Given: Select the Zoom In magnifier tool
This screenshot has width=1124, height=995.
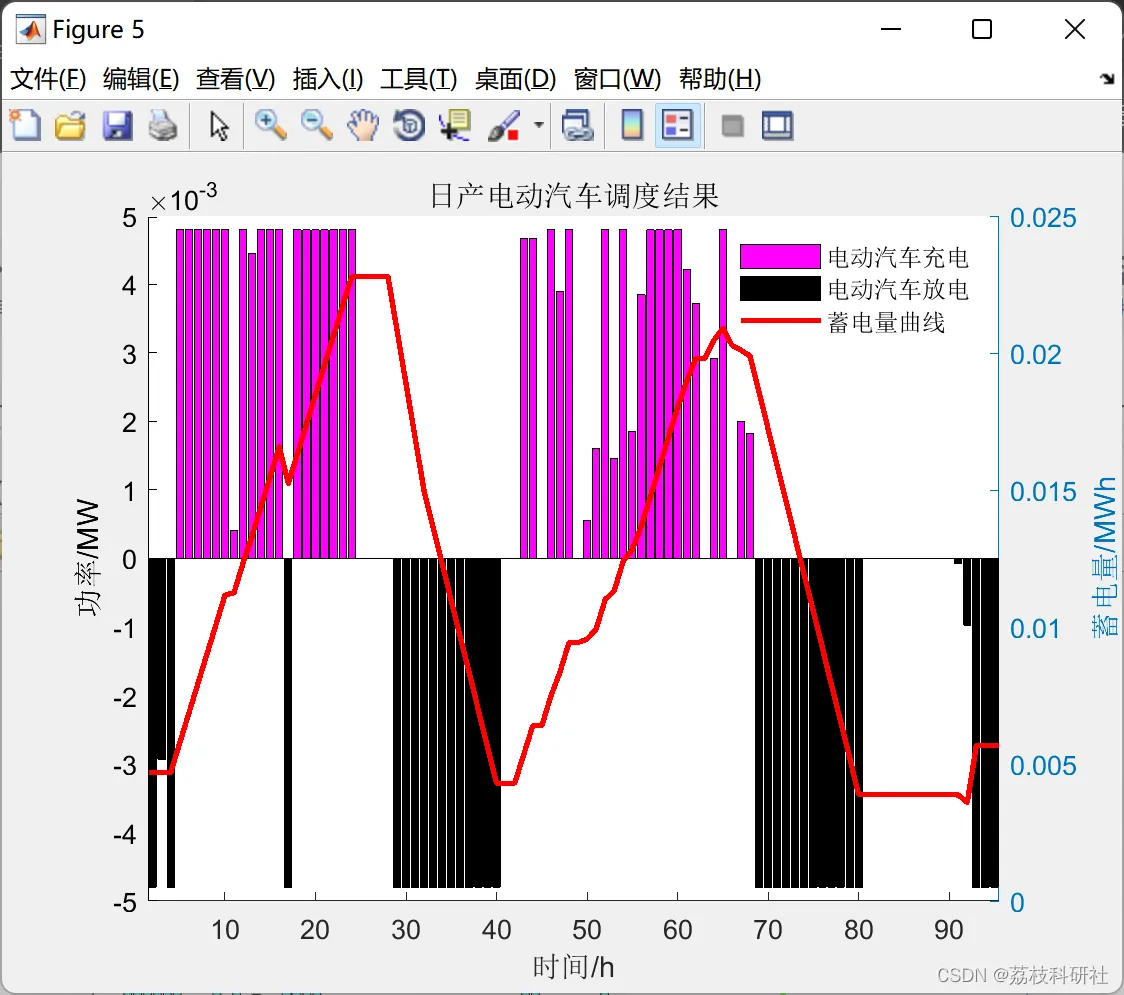Looking at the screenshot, I should 271,125.
